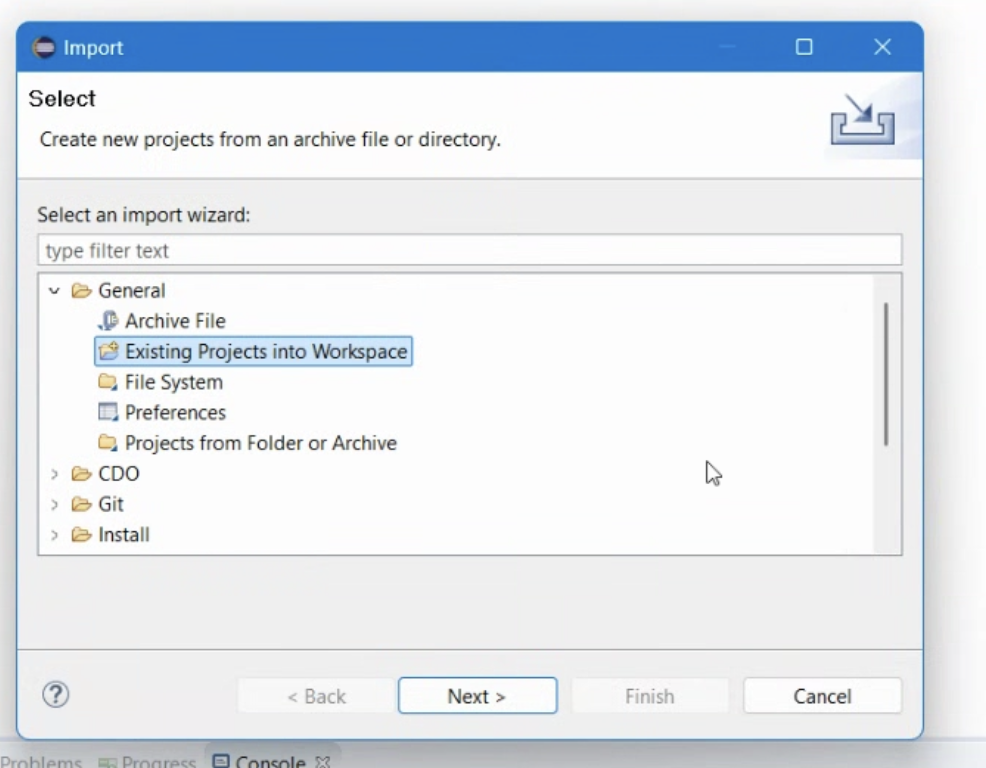
Task: Expand the Git category
Action: pos(54,504)
